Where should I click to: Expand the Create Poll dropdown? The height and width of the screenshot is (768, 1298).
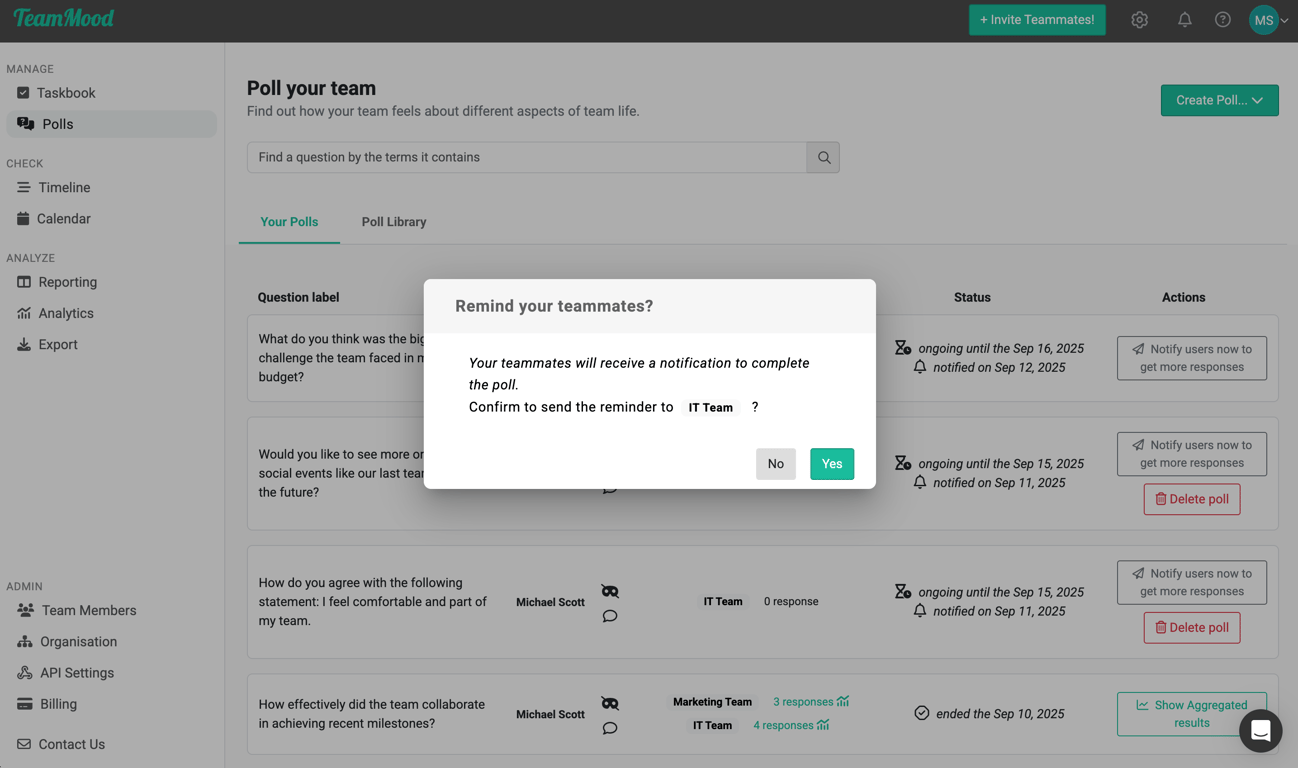(1219, 100)
